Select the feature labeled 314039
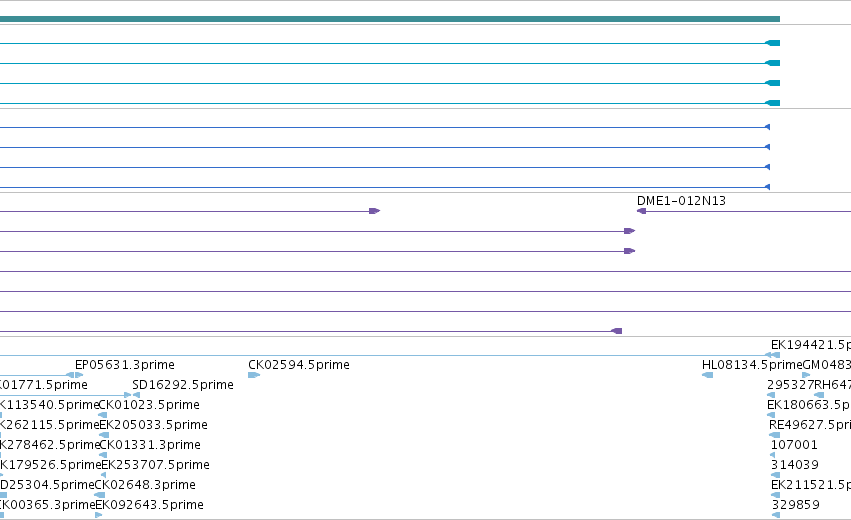The width and height of the screenshot is (851, 520). (x=795, y=465)
